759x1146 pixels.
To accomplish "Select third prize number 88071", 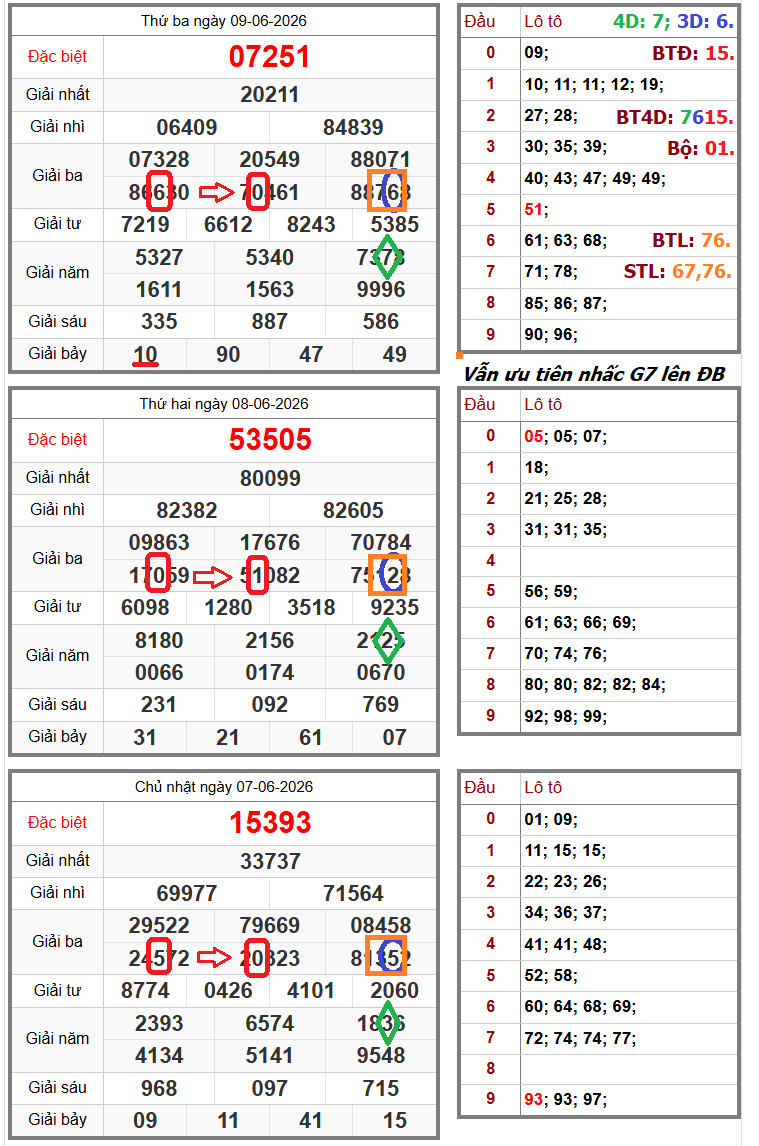I will click(x=380, y=159).
